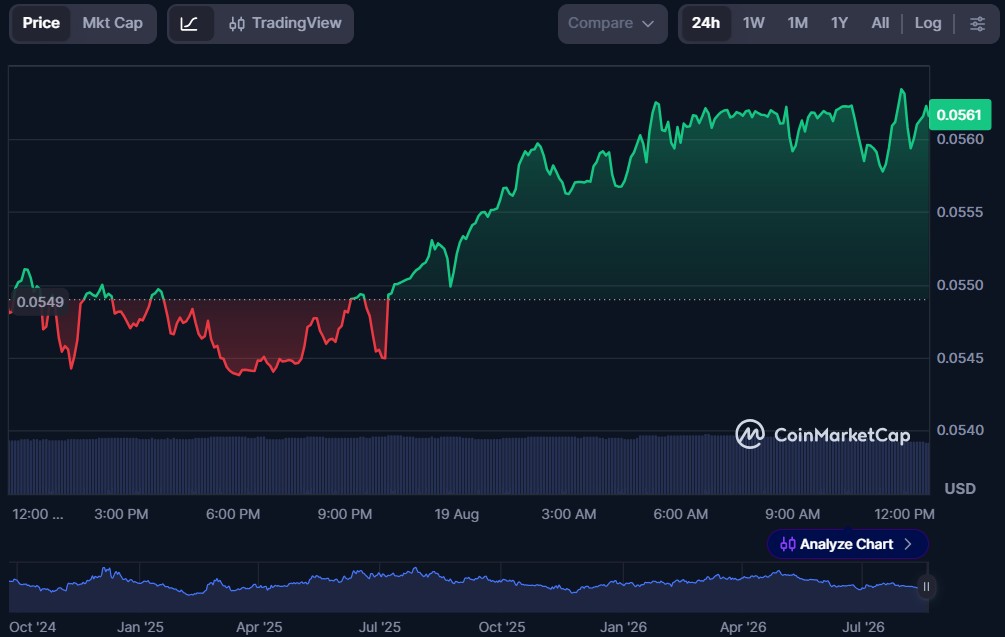1005x637 pixels.
Task: Click the 9:00 AM time axis label
Action: click(792, 514)
